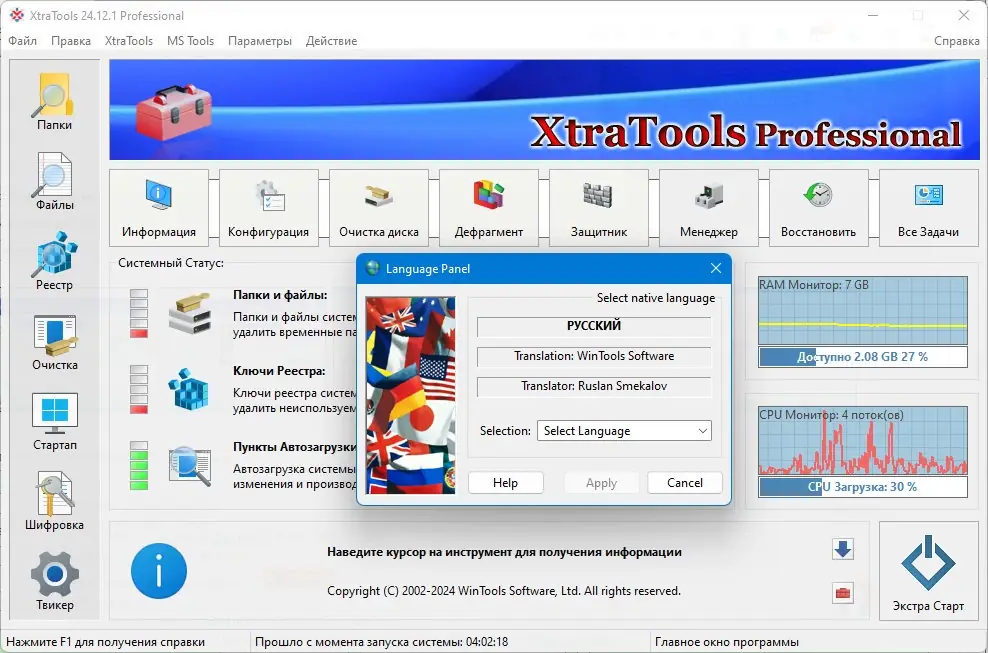Open the Параметры menu
Viewport: 988px width, 653px height.
coord(260,41)
